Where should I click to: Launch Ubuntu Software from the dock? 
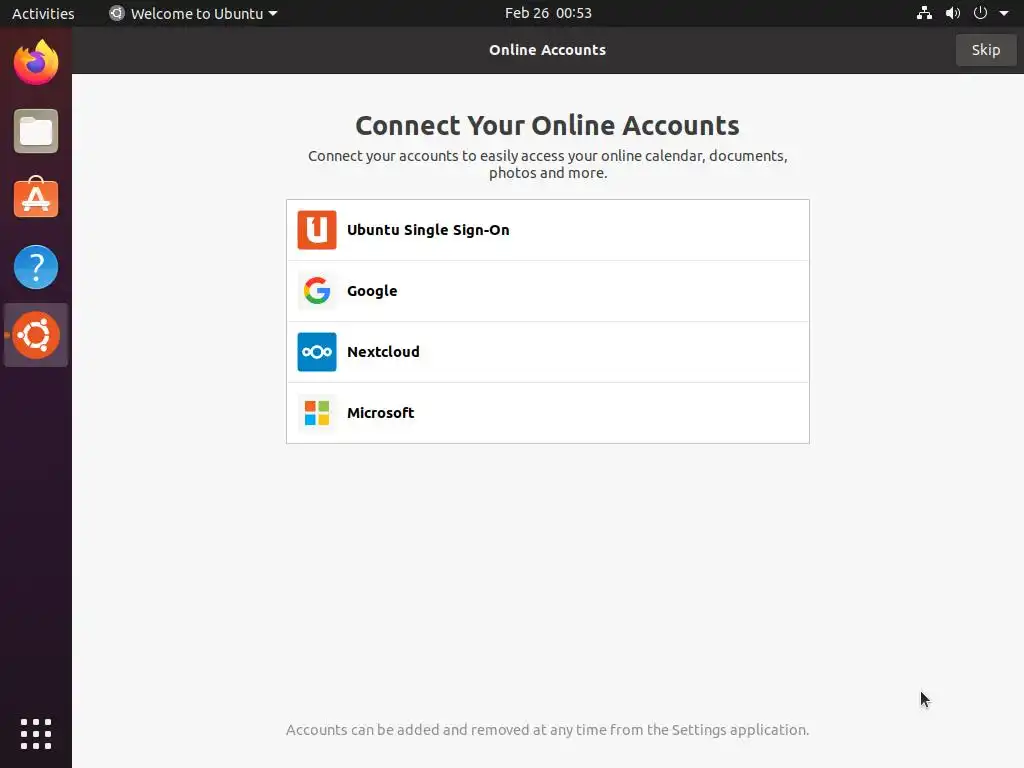[36, 198]
